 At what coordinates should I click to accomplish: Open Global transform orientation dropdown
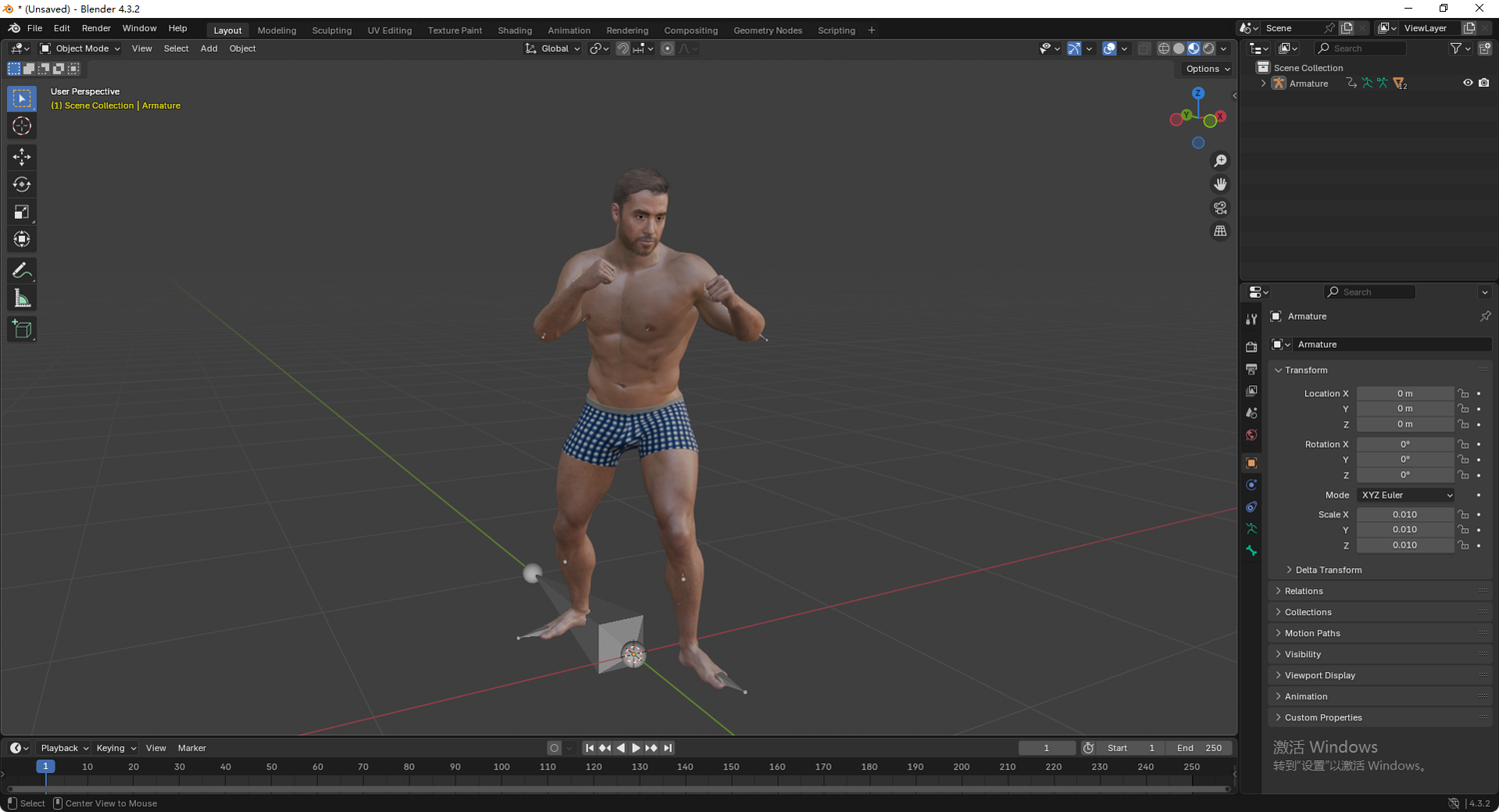click(x=553, y=48)
